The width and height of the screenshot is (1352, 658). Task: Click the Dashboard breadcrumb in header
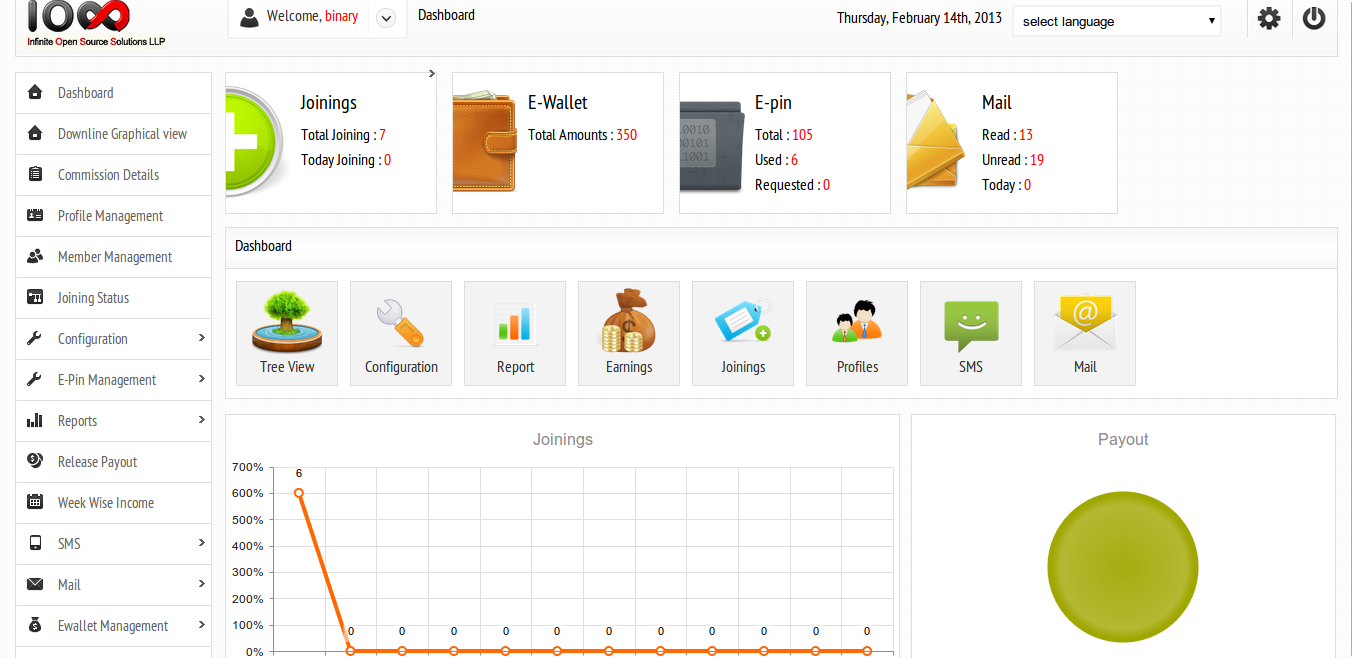[446, 15]
